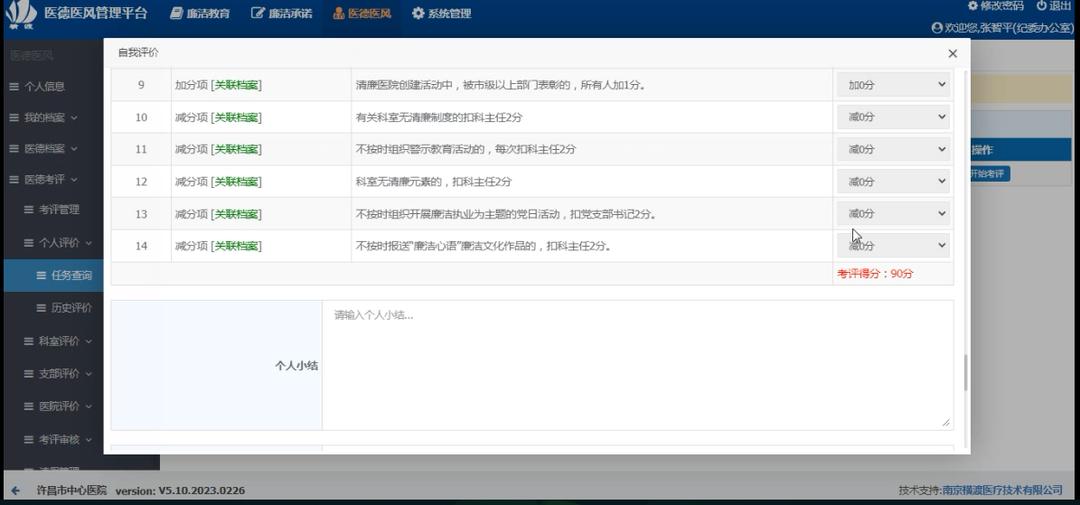Click 关联档案 link in row 12

click(x=236, y=182)
